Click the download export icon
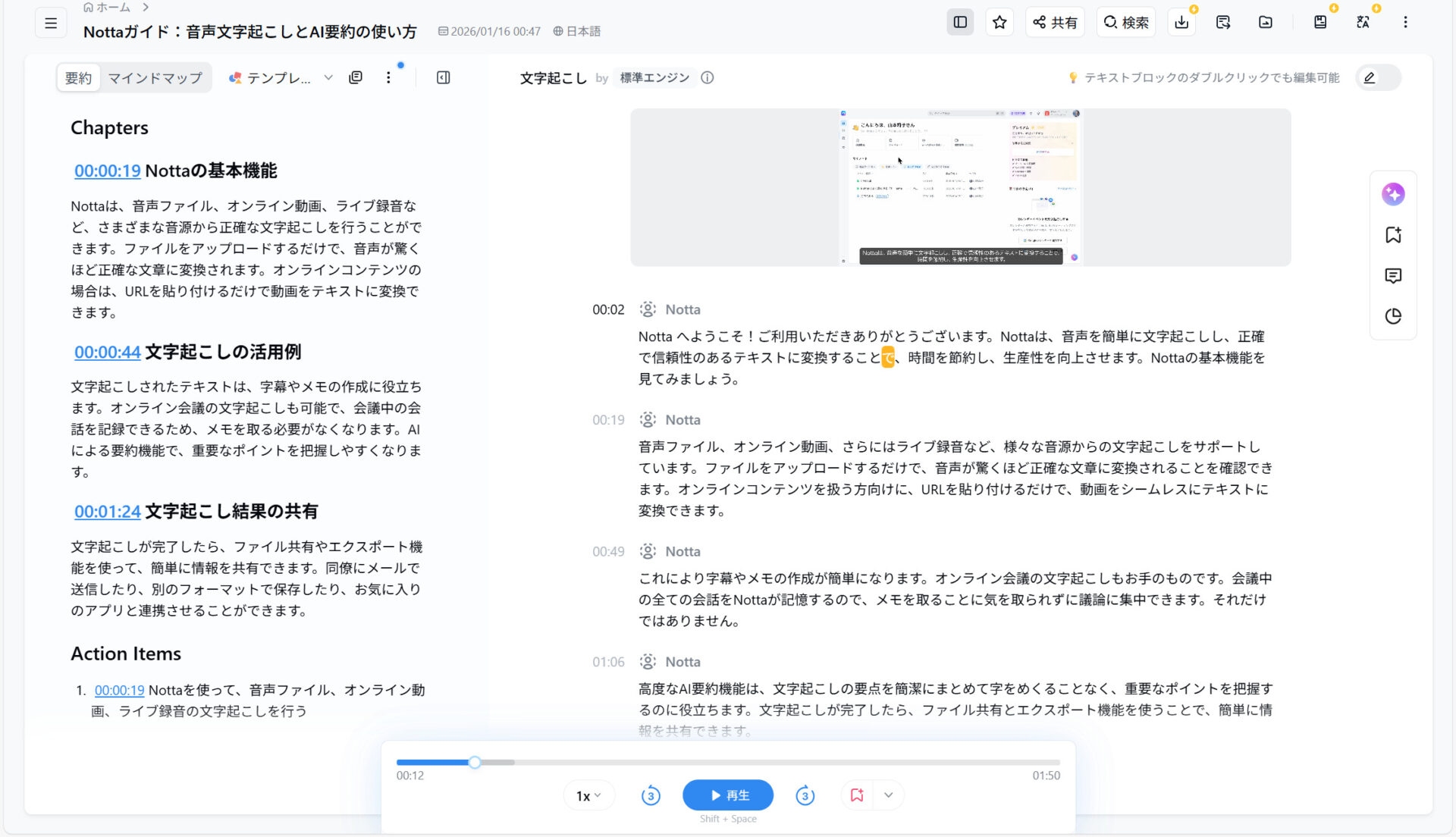Viewport: 1456px width, 837px height. click(1181, 22)
